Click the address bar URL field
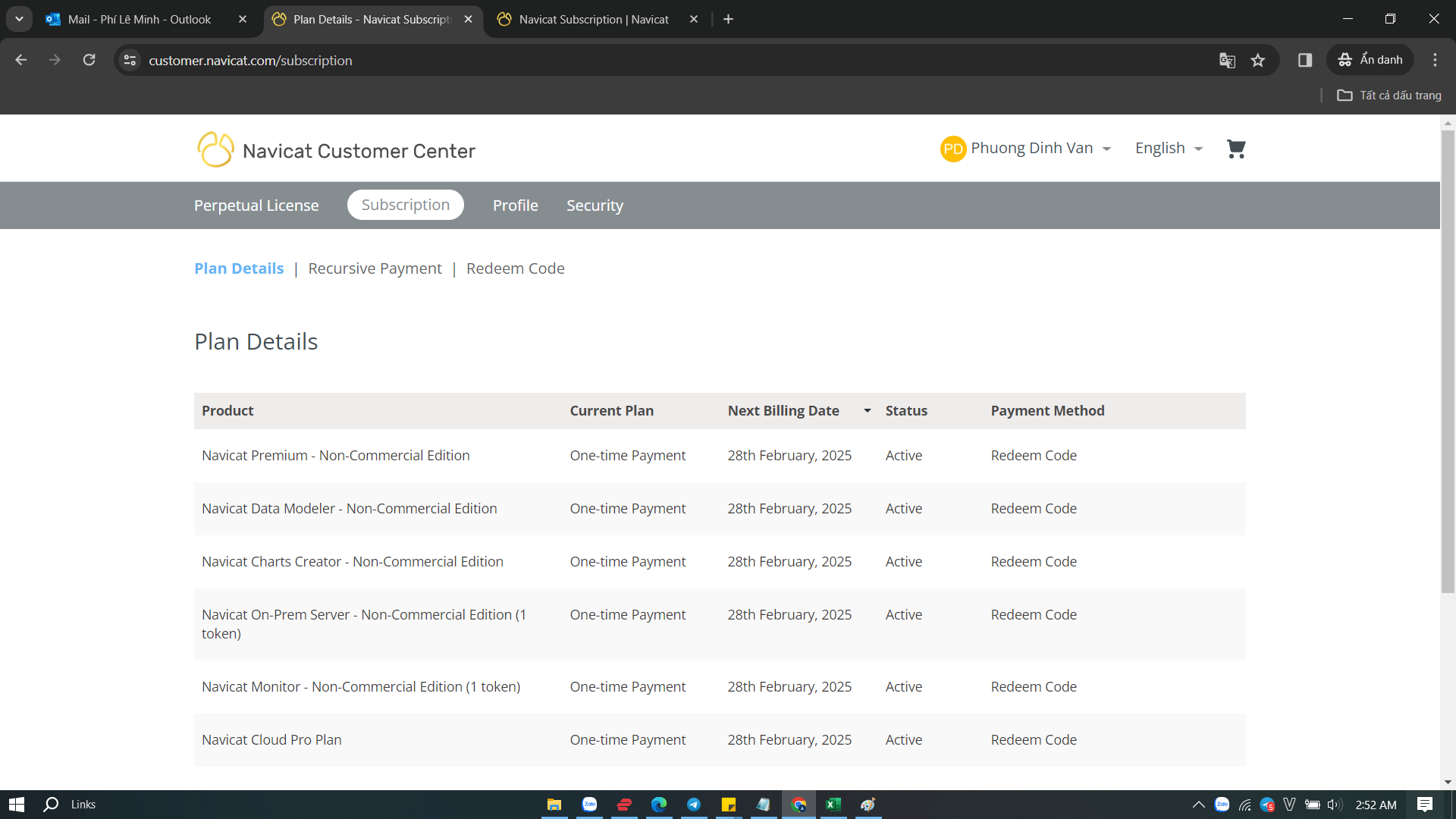Viewport: 1456px width, 819px height. tap(667, 60)
